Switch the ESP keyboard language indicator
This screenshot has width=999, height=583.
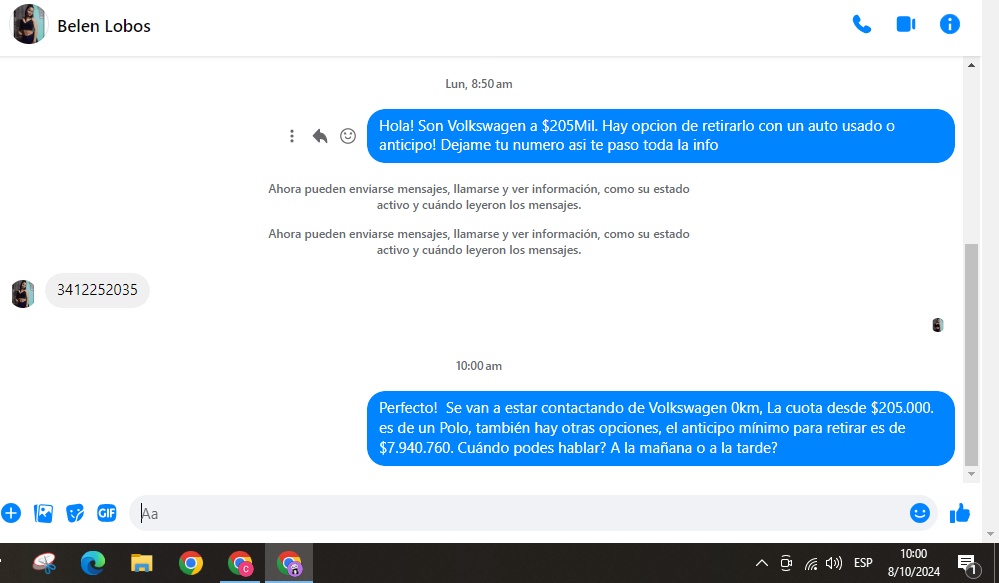(863, 563)
